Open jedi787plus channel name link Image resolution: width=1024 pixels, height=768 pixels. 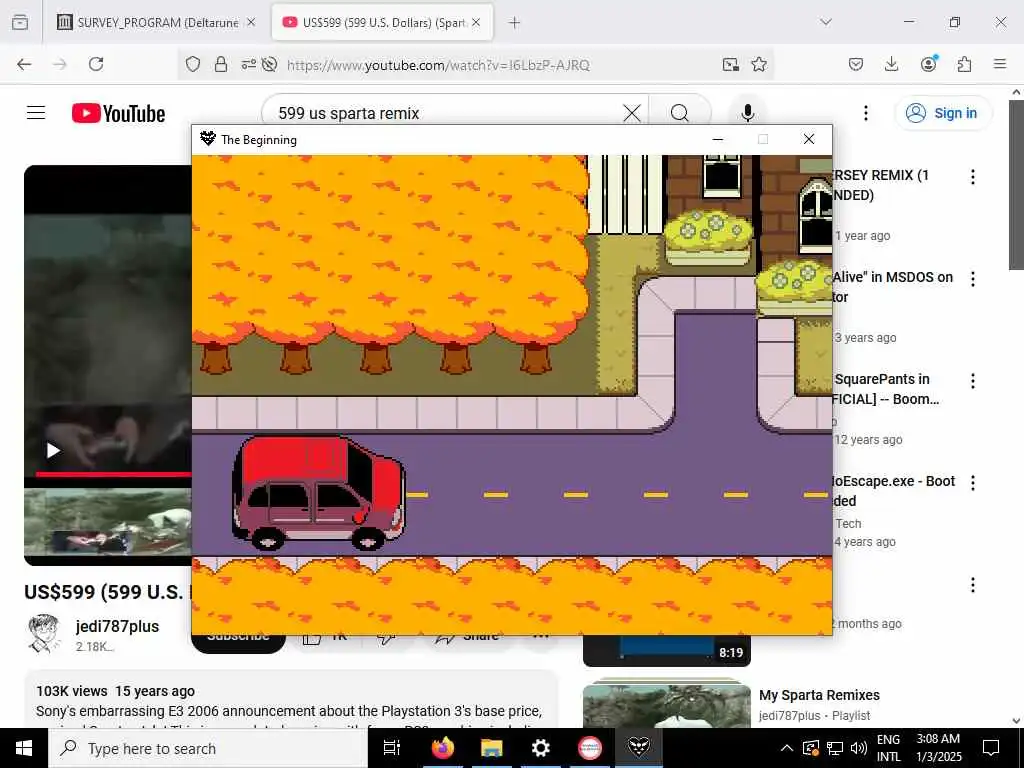117,626
